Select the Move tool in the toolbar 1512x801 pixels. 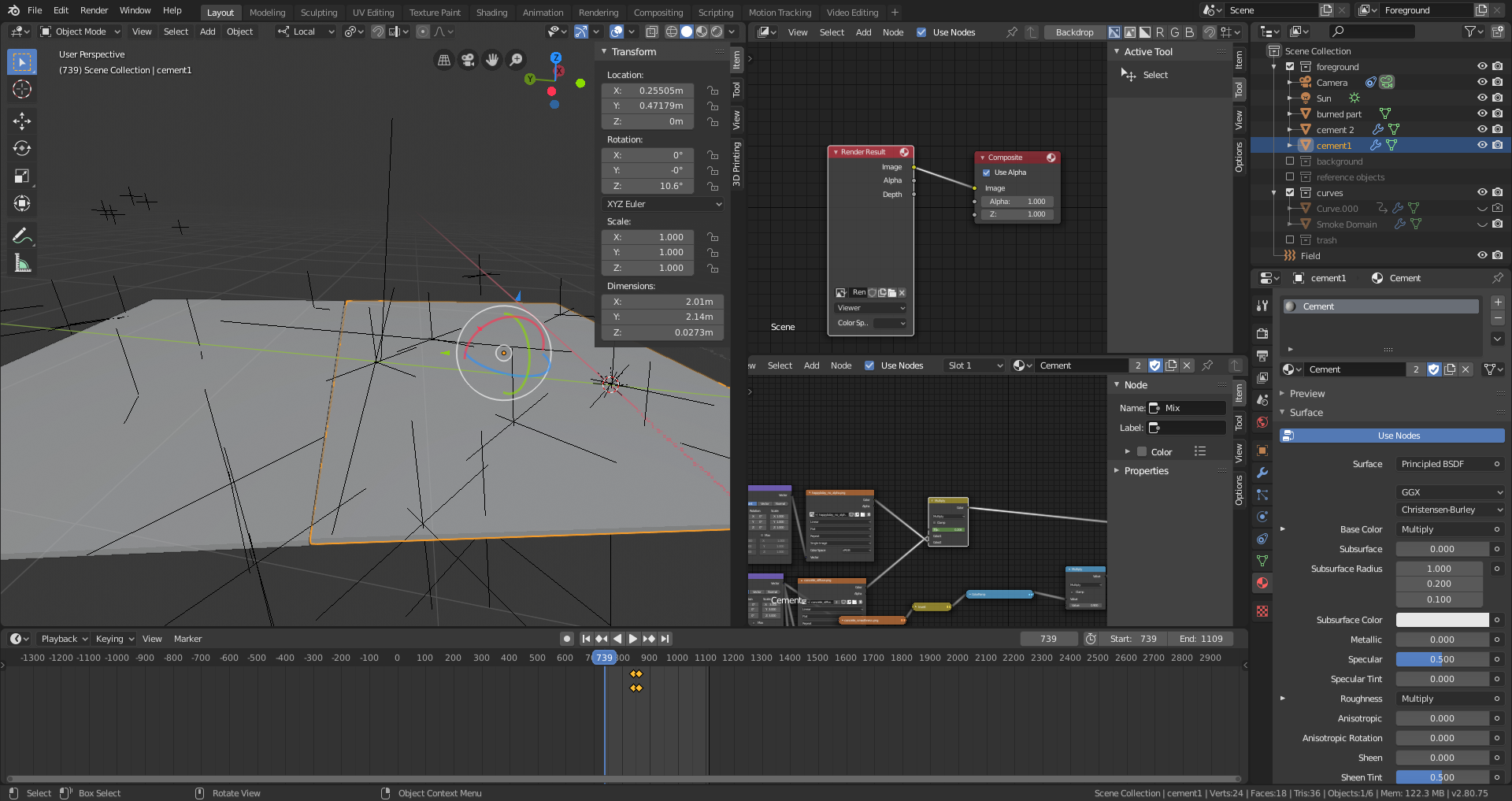21,121
